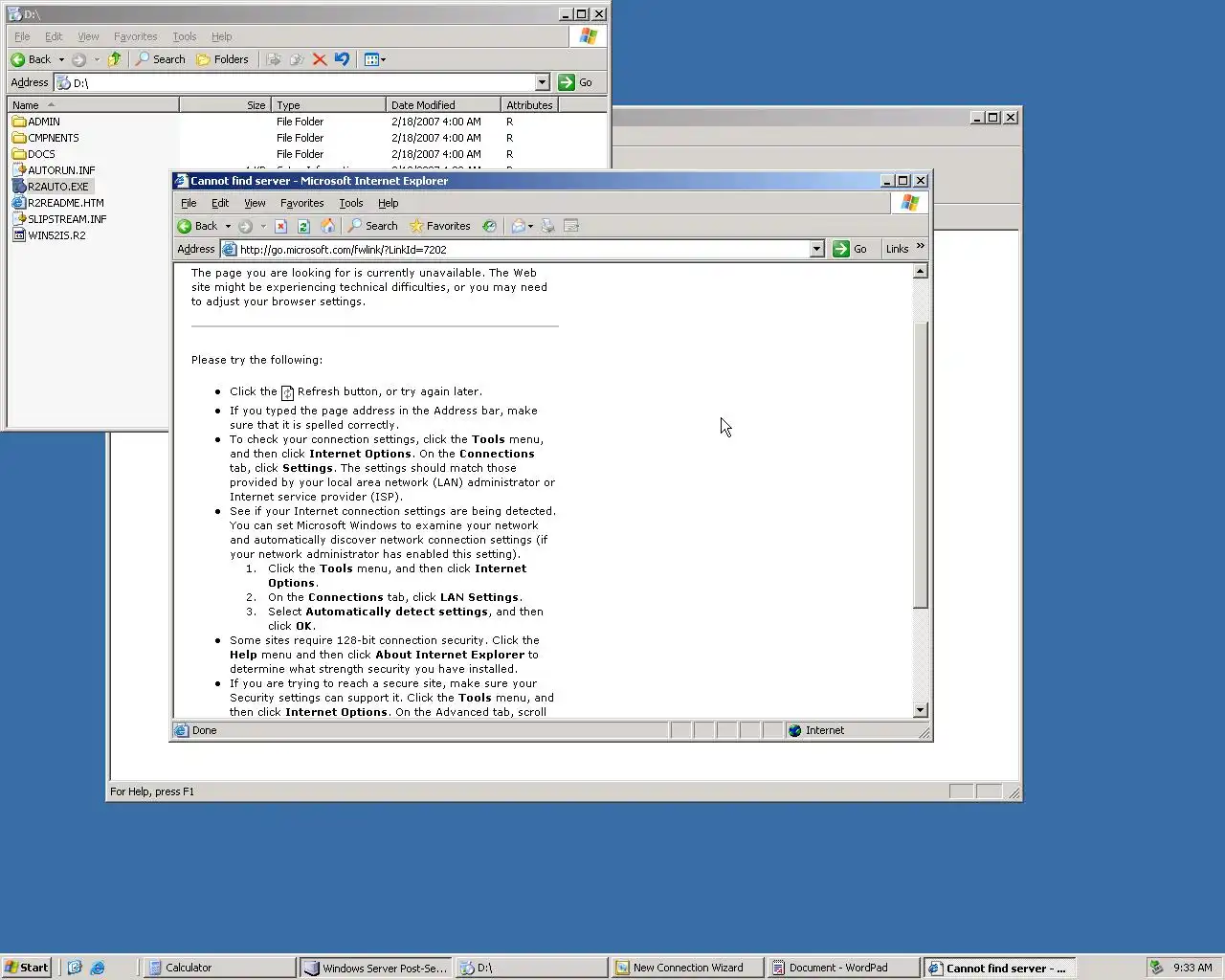Click Links label in Internet Explorer
This screenshot has height=980, width=1225.
[x=897, y=249]
